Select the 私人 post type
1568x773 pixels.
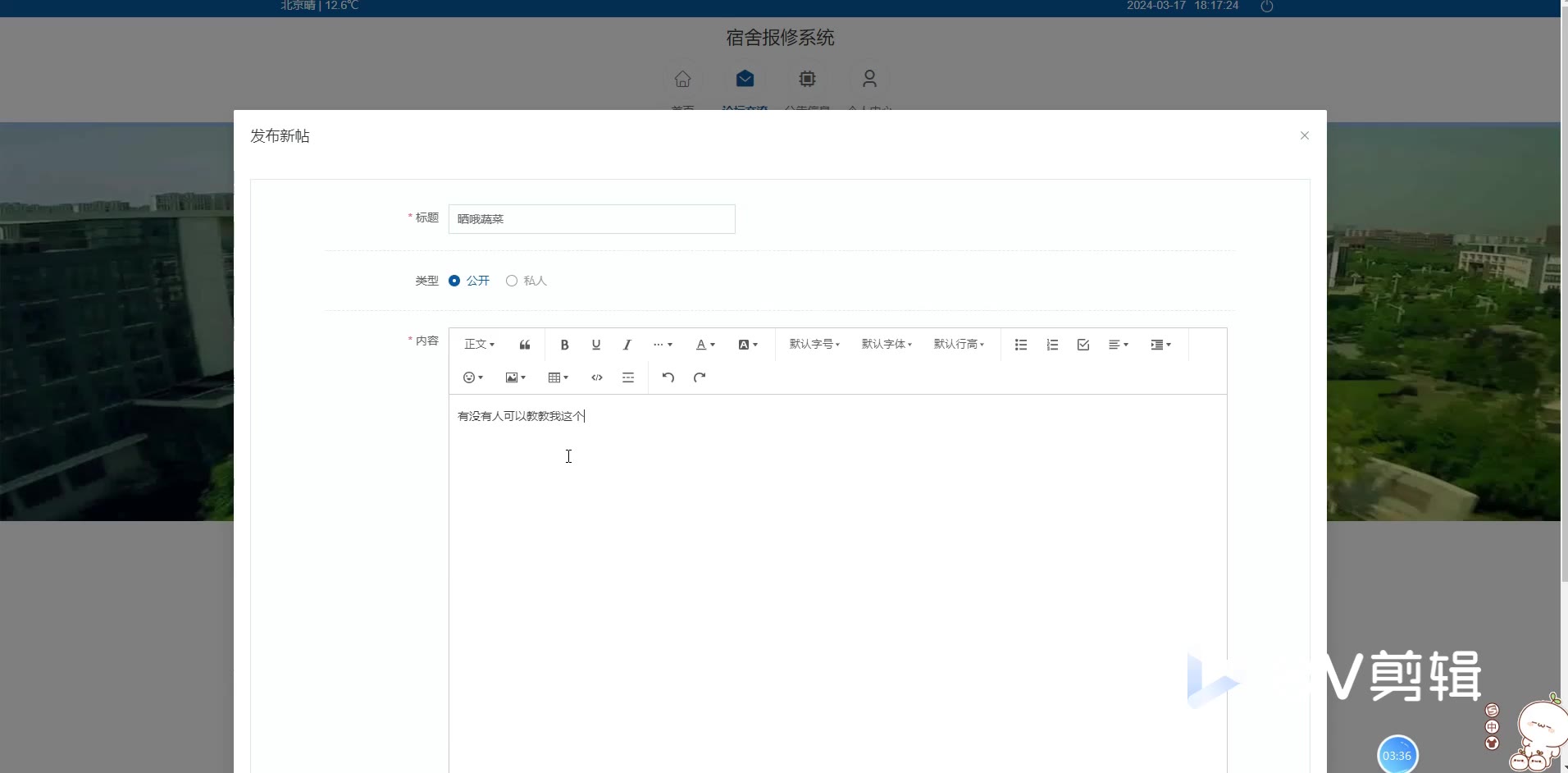click(x=526, y=281)
